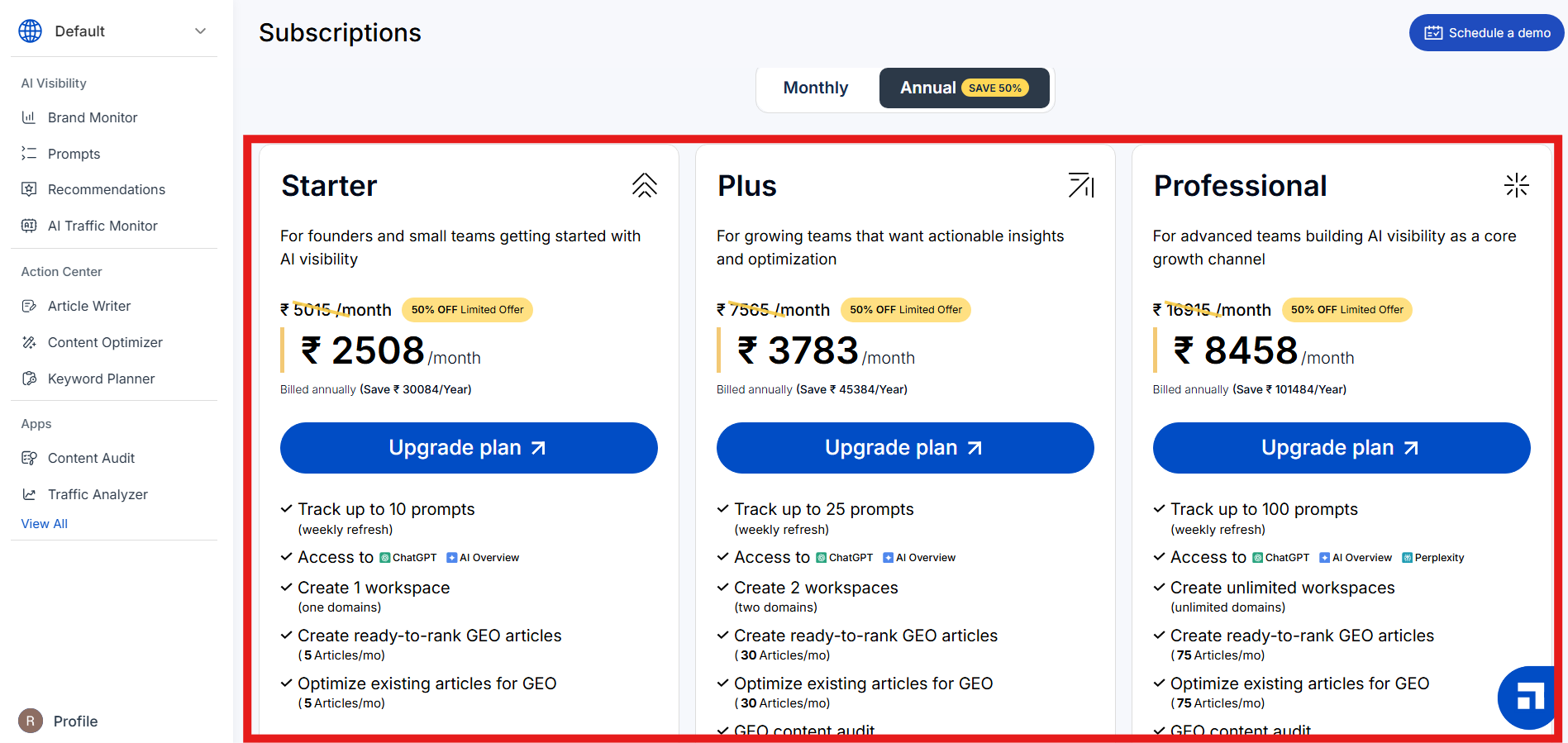1568x743 pixels.
Task: Open the Prompts section
Action: [74, 154]
